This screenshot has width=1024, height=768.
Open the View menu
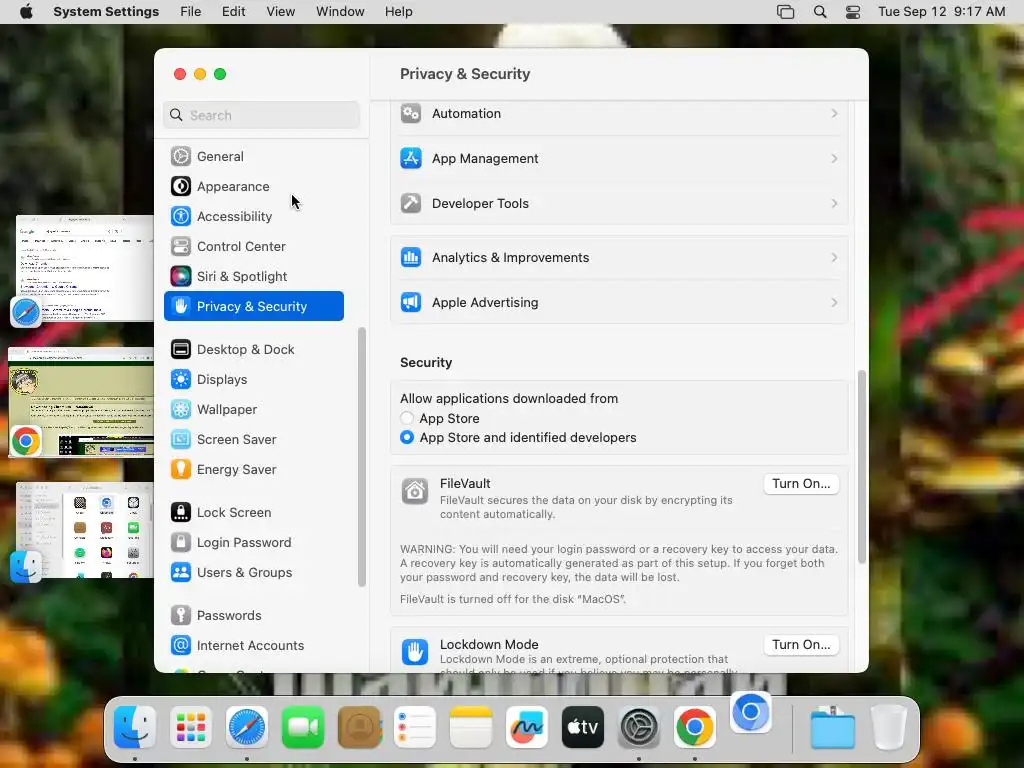click(281, 12)
